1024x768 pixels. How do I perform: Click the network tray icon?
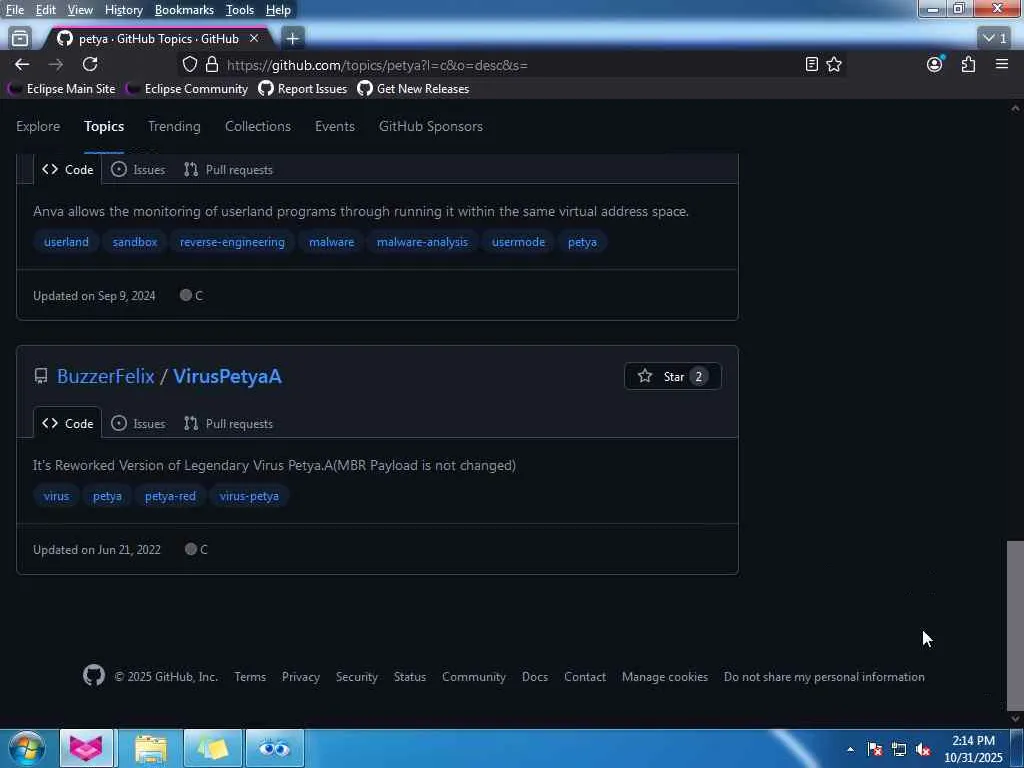click(899, 749)
